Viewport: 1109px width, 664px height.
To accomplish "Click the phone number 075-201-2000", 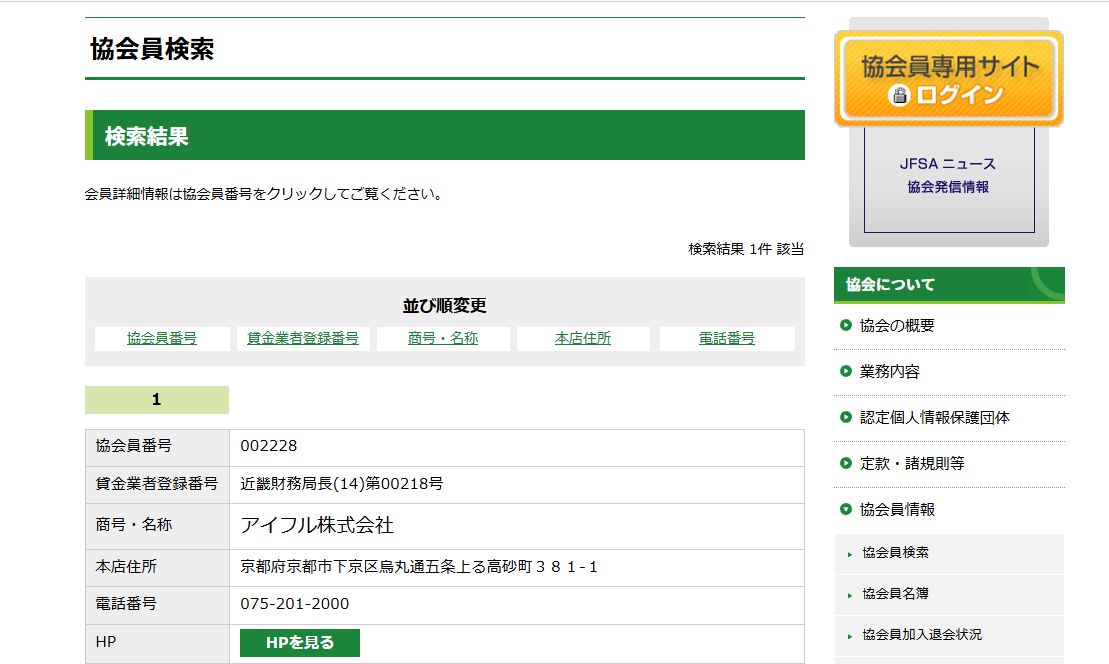I will click(x=295, y=604).
